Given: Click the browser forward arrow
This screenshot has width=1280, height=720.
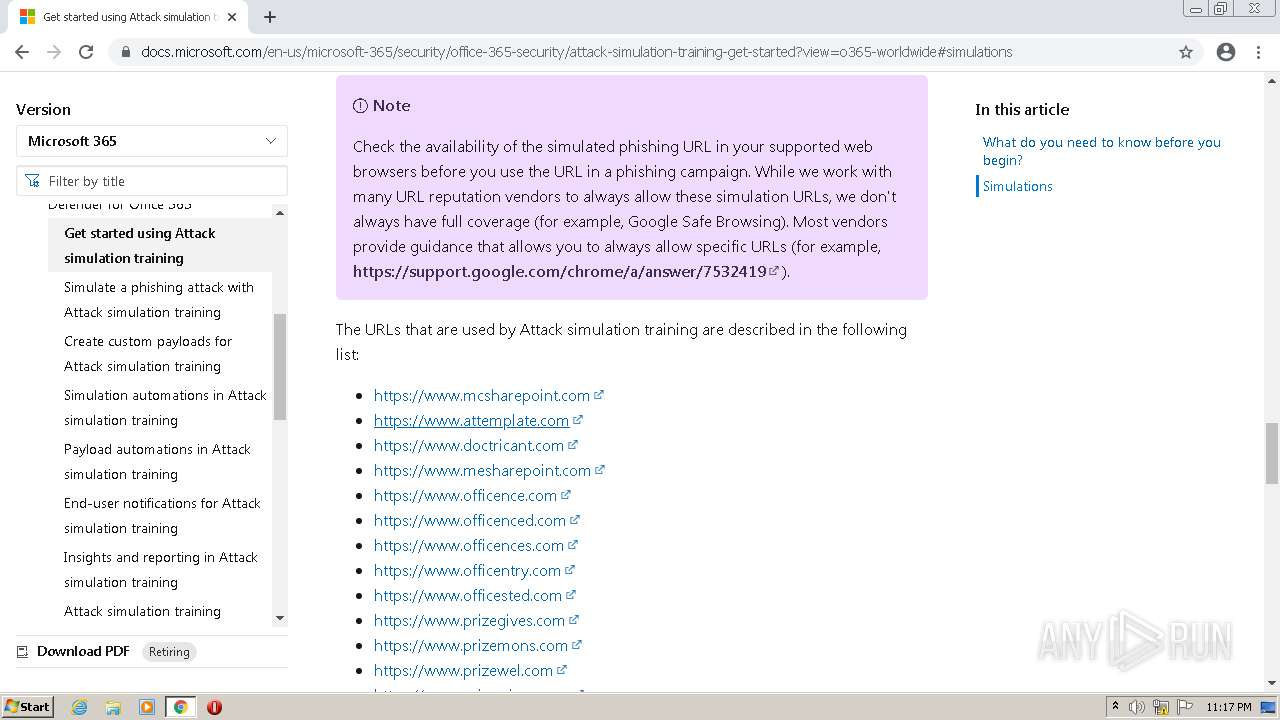Looking at the screenshot, I should tap(54, 52).
